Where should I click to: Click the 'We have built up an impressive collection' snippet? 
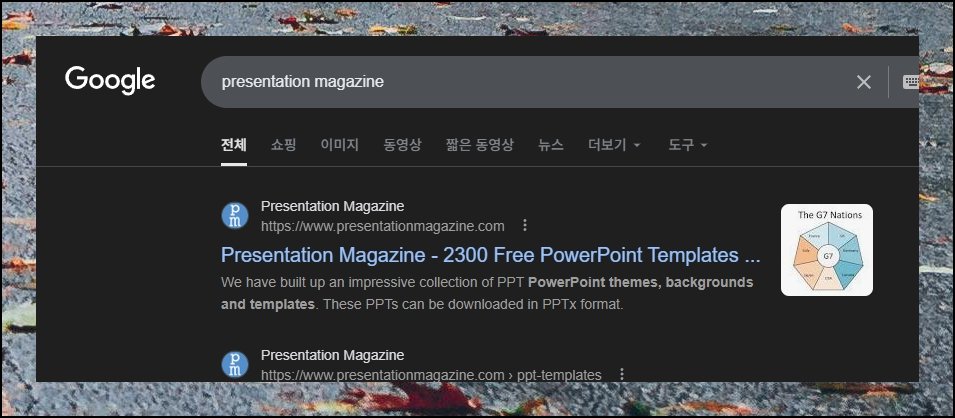pyautogui.click(x=487, y=293)
